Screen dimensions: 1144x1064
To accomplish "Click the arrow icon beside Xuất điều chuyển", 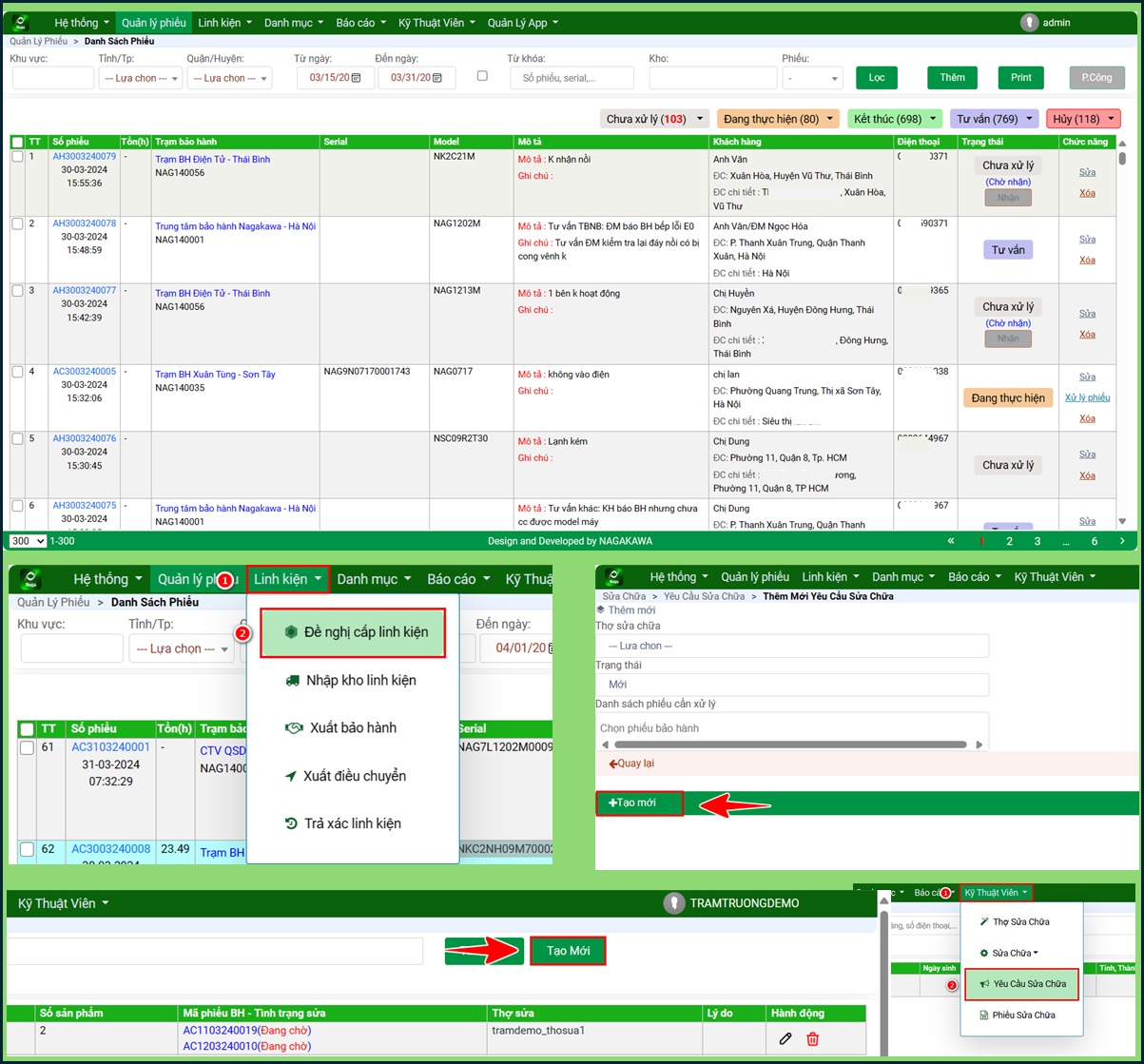I will pyautogui.click(x=290, y=776).
